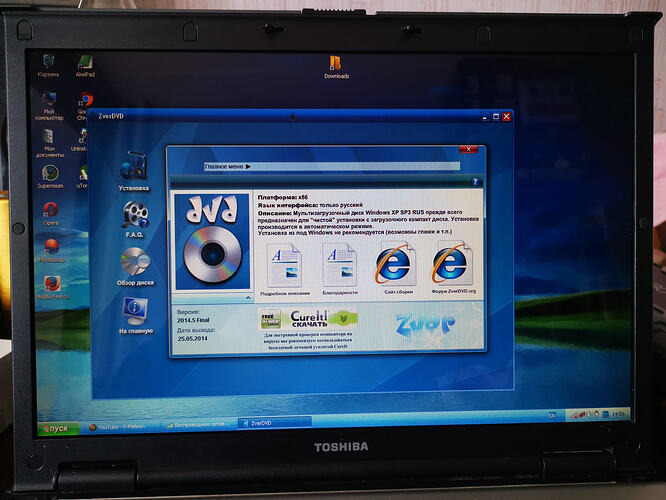Viewport: 666px width, 500px height.
Task: Click the пуск Start button
Action: 59,428
